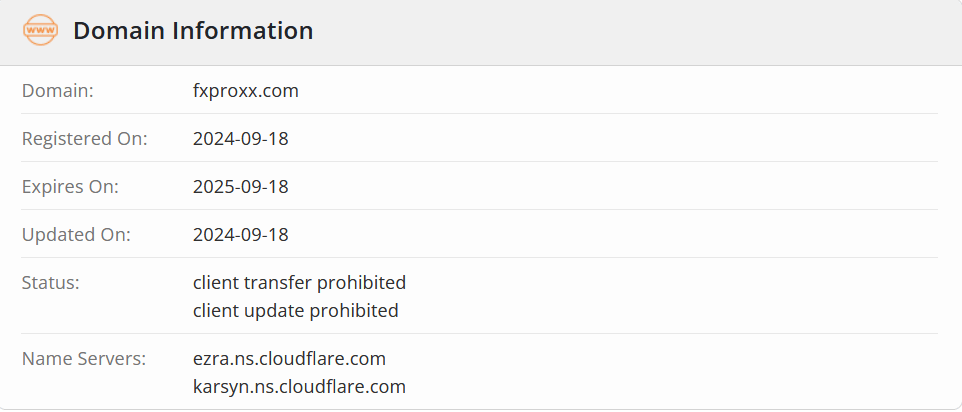Click the Expires On label
962x412 pixels.
pyautogui.click(x=70, y=186)
